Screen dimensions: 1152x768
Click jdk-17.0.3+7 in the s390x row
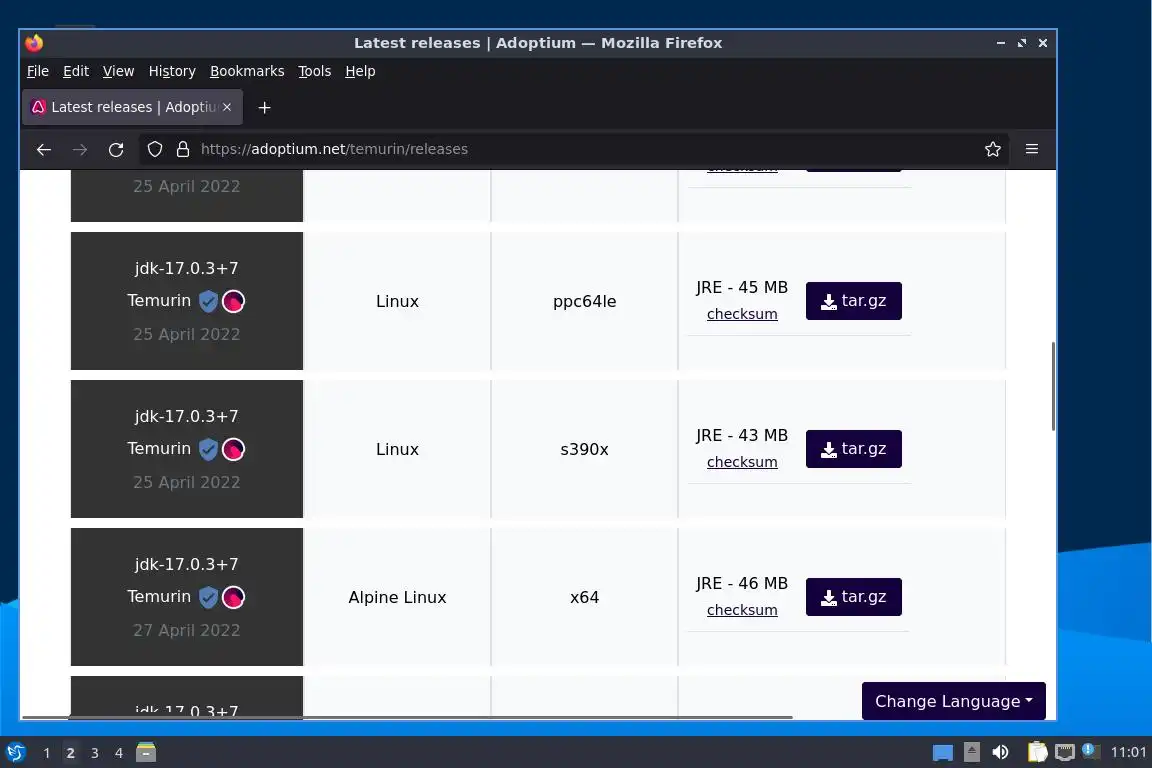(x=187, y=417)
